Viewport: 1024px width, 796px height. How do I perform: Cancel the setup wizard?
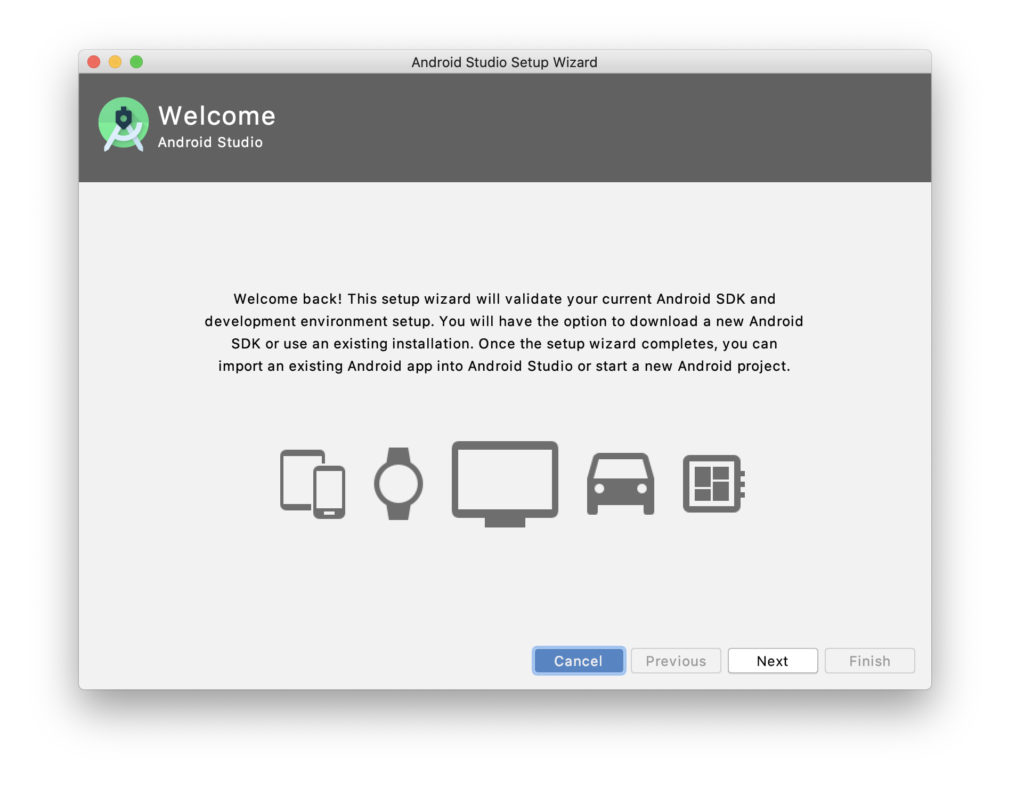pyautogui.click(x=579, y=661)
